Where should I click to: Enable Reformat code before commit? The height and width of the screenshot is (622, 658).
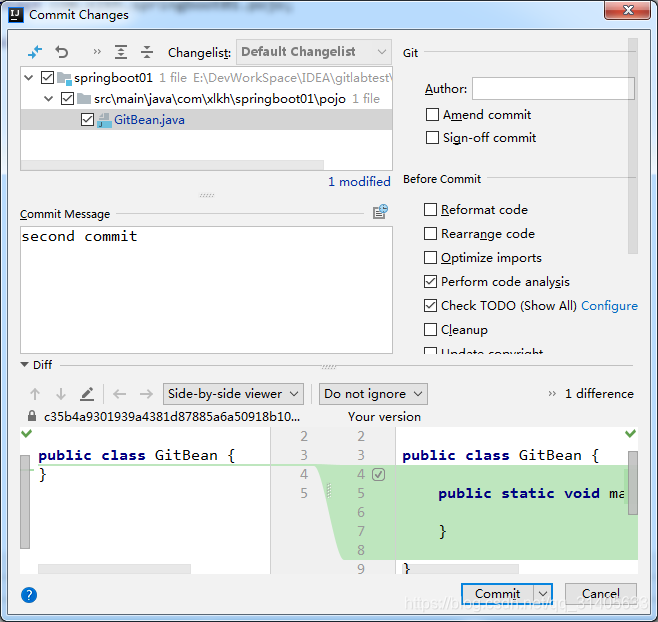point(431,209)
